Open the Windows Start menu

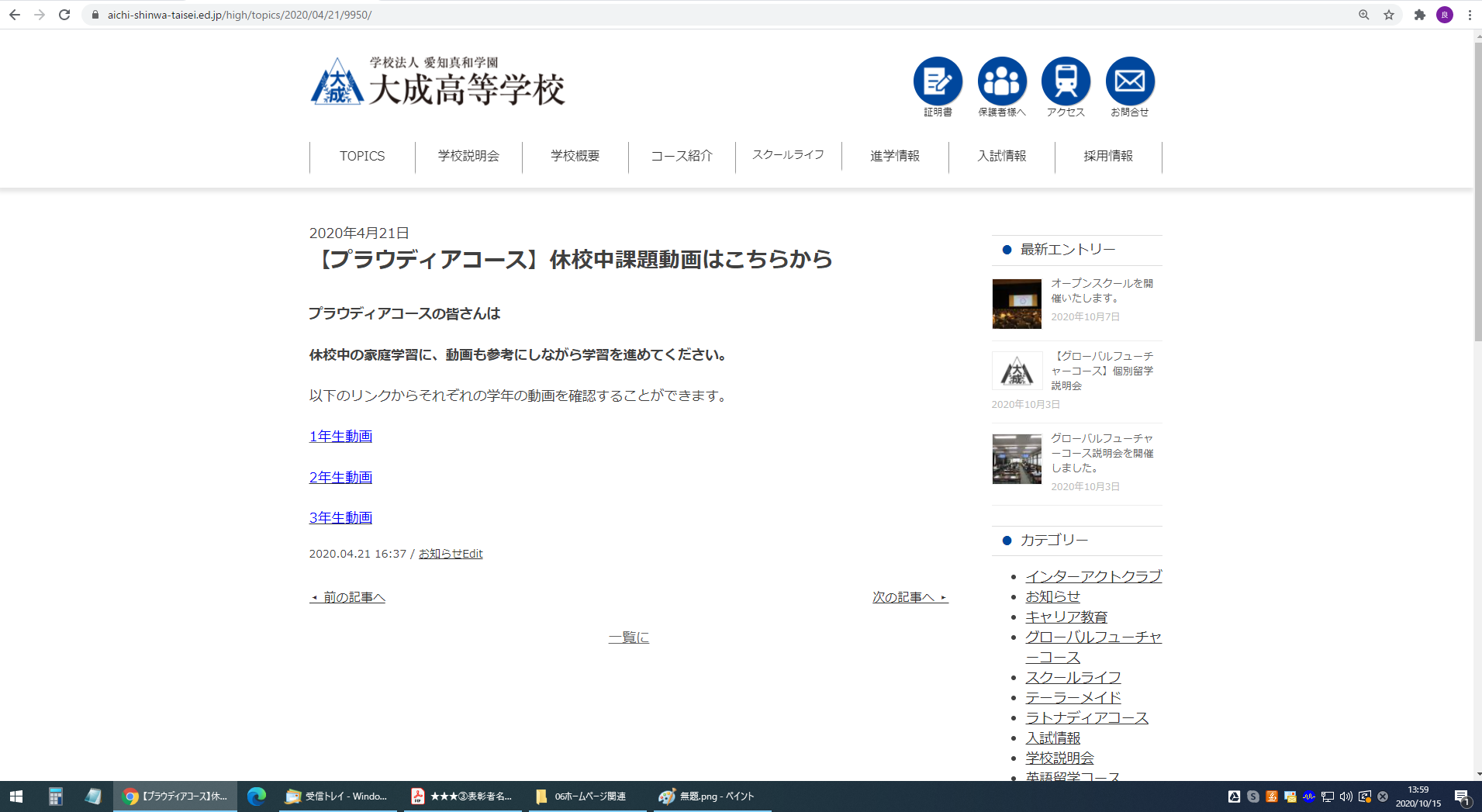point(16,796)
